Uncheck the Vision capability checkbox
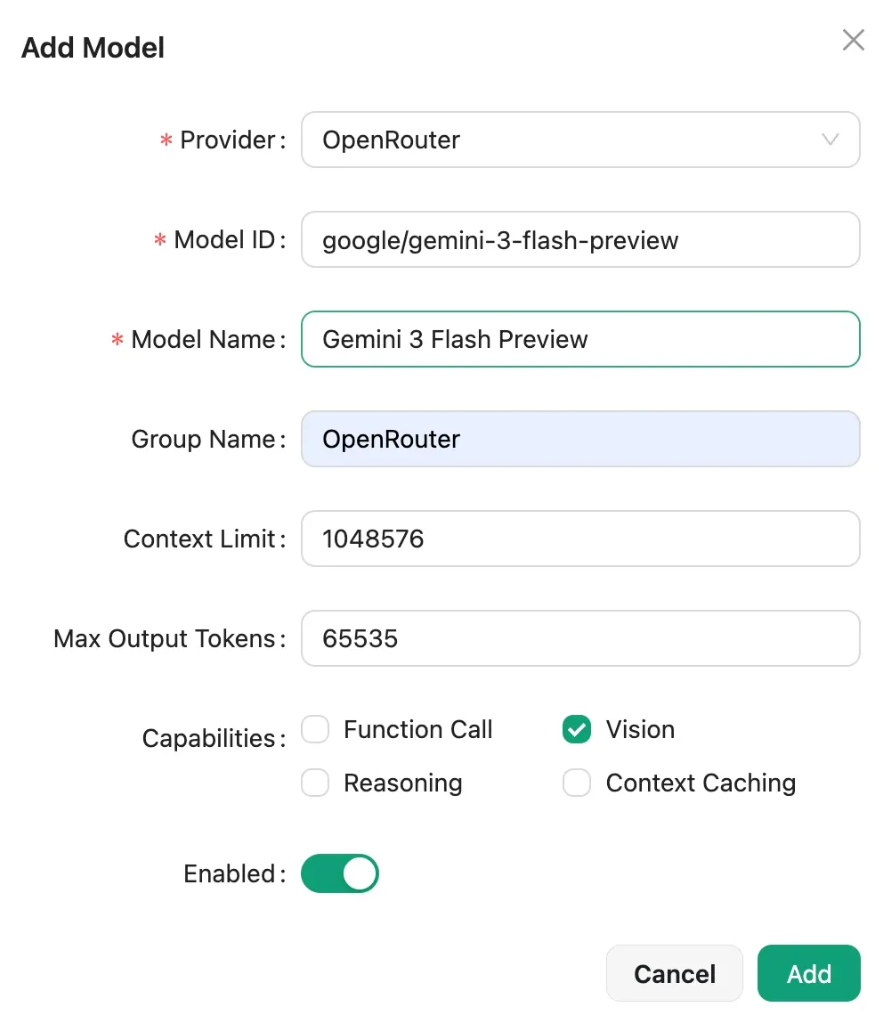Viewport: 879px width, 1018px height. pos(576,730)
